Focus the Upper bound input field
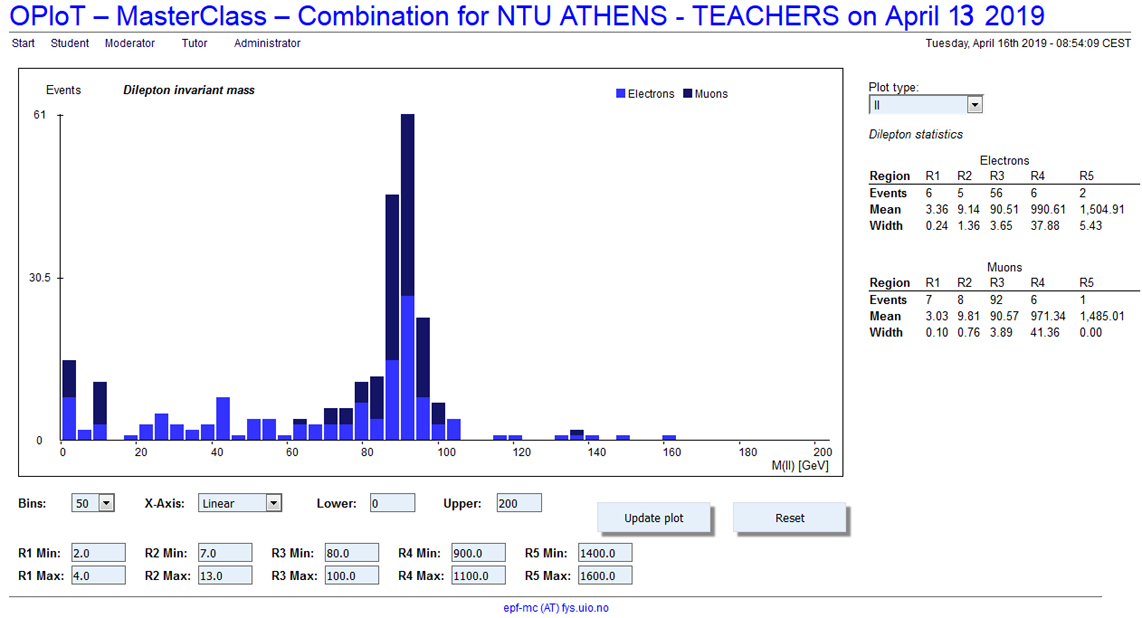 coord(519,503)
